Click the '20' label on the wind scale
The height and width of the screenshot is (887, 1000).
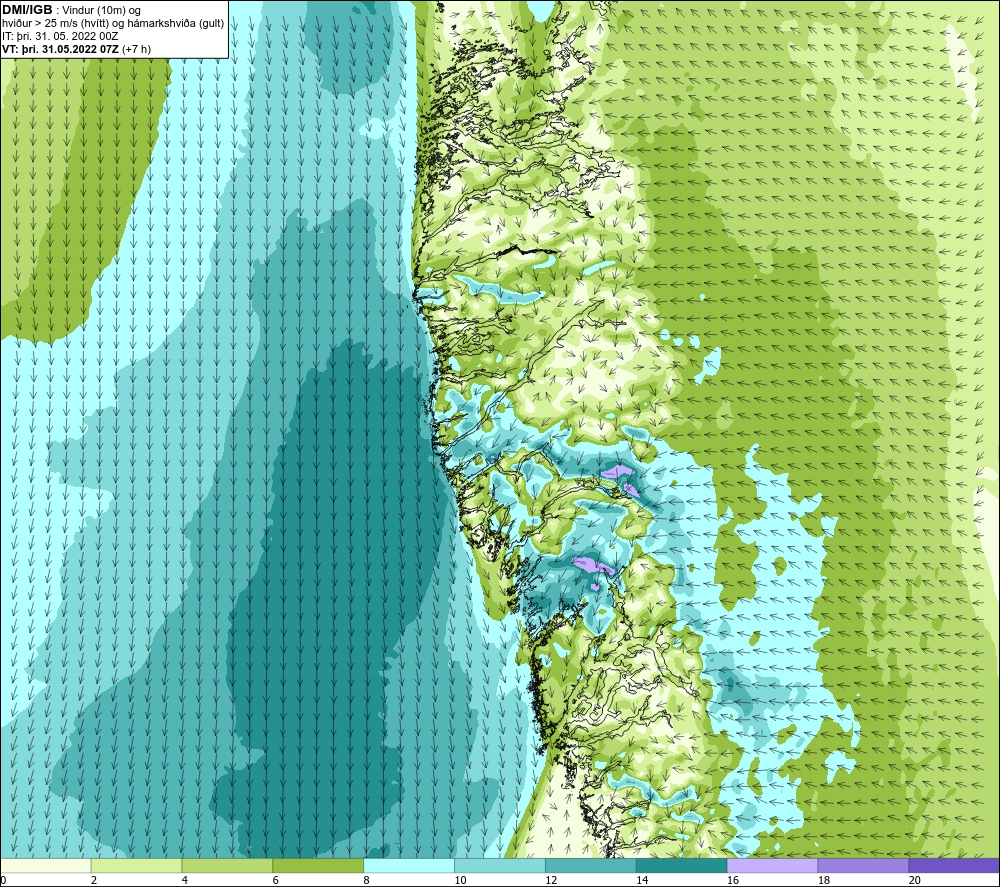coord(915,880)
